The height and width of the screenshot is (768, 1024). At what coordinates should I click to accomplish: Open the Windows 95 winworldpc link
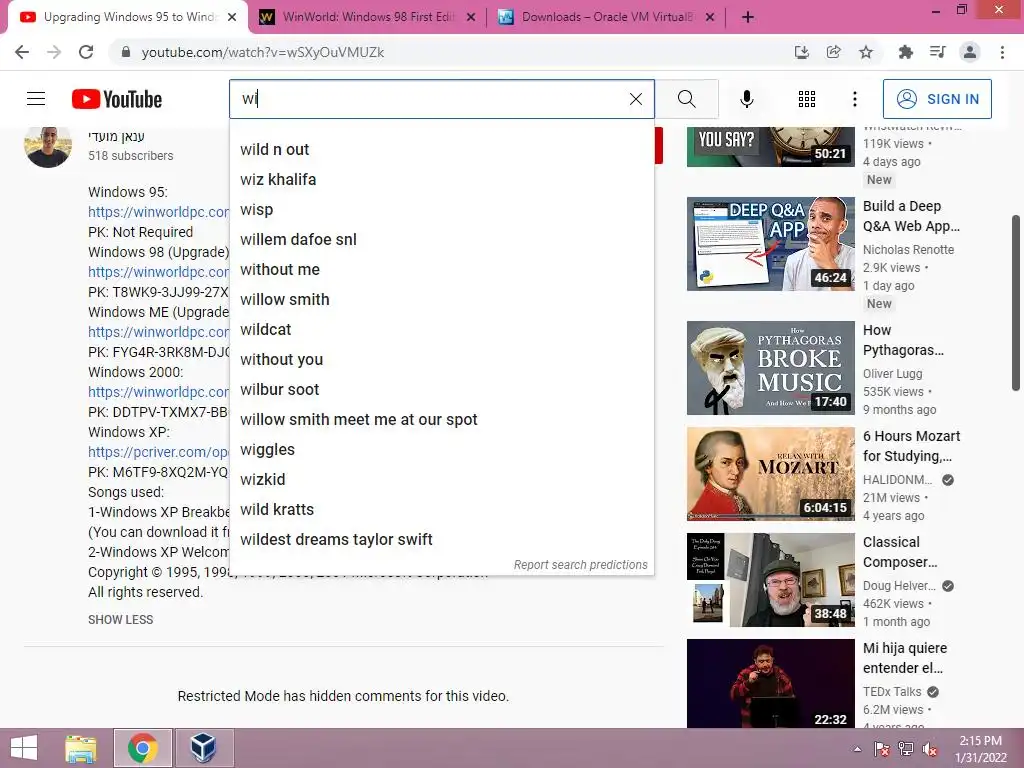159,212
